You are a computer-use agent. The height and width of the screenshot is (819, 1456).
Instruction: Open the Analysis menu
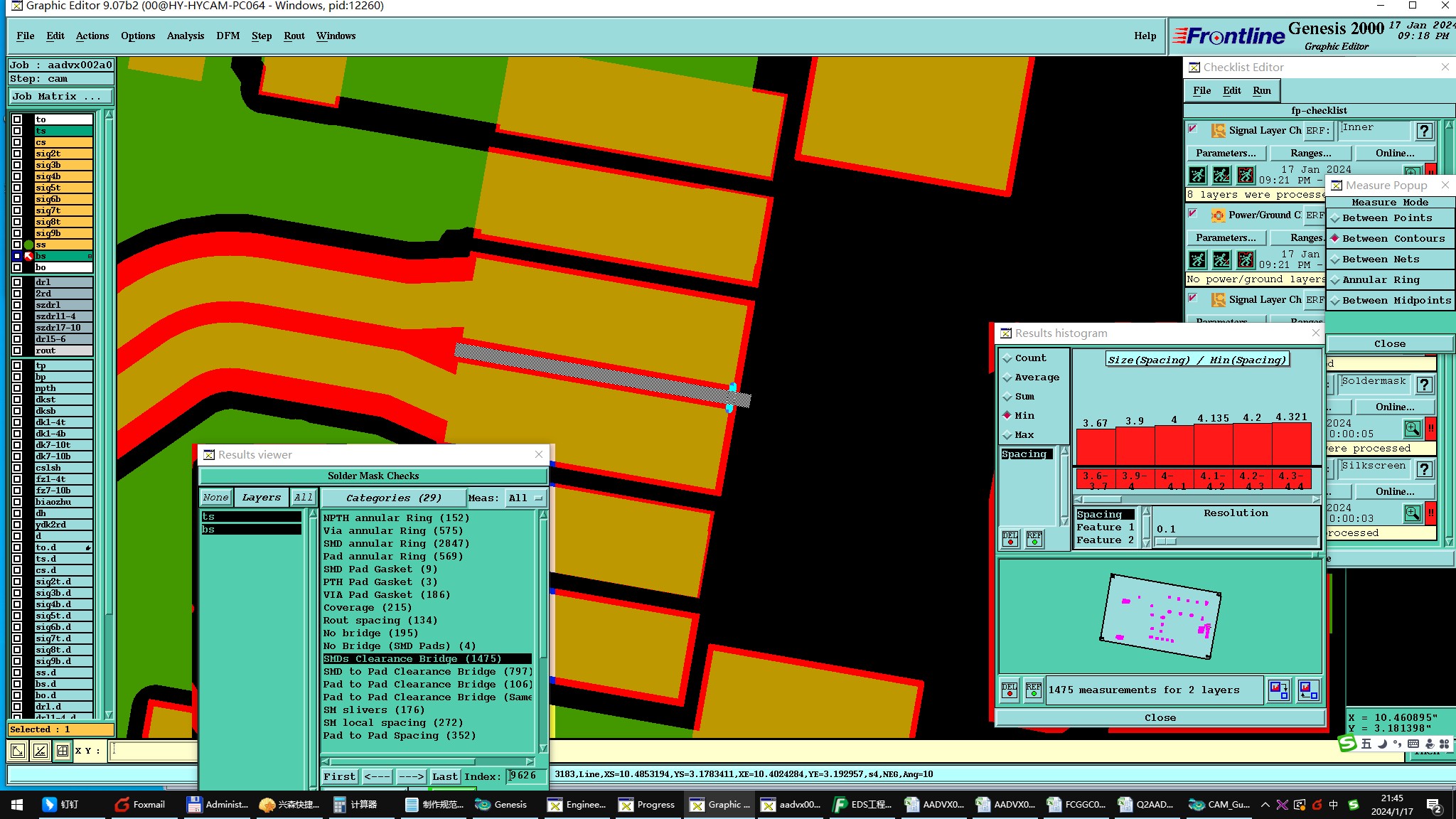(x=185, y=36)
